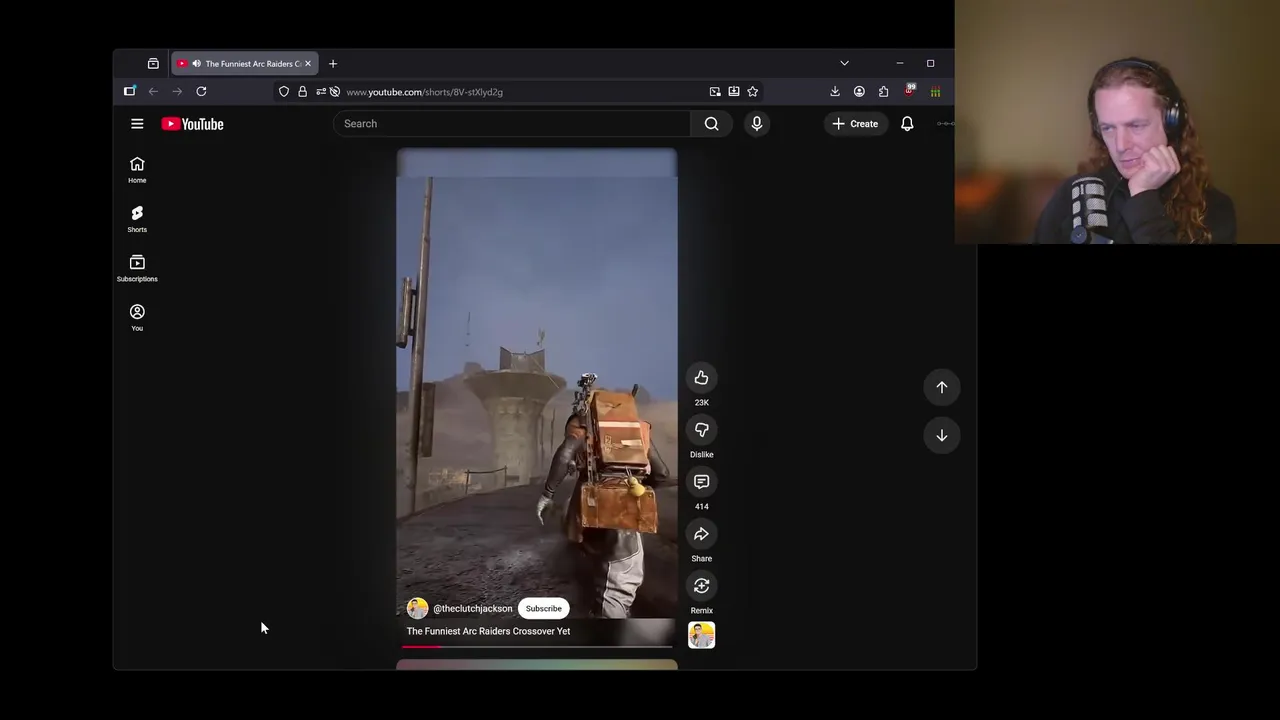
Task: Open Subscriptions in the YouTube sidebar
Action: 137,268
